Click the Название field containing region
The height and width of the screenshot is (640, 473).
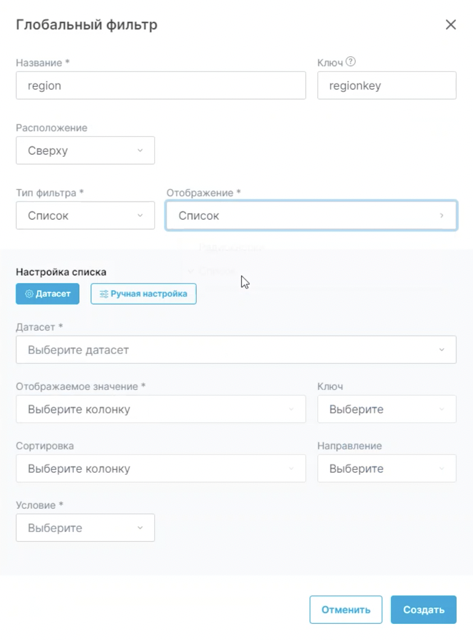pyautogui.click(x=161, y=86)
